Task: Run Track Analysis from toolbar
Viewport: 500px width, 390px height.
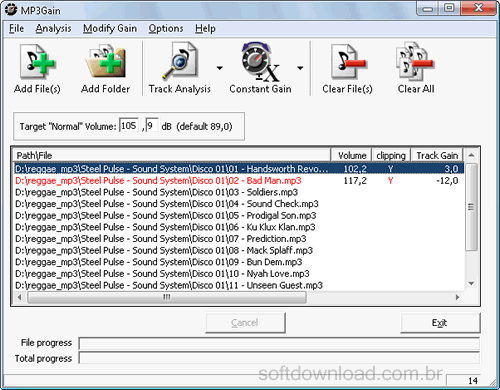Action: click(180, 62)
